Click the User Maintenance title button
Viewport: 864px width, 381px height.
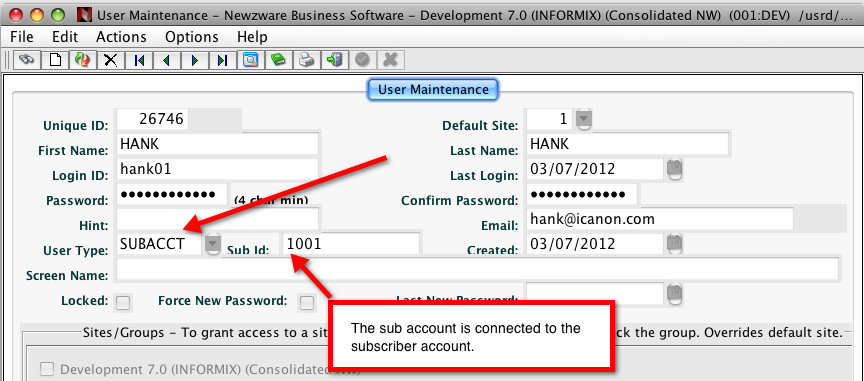tap(433, 90)
